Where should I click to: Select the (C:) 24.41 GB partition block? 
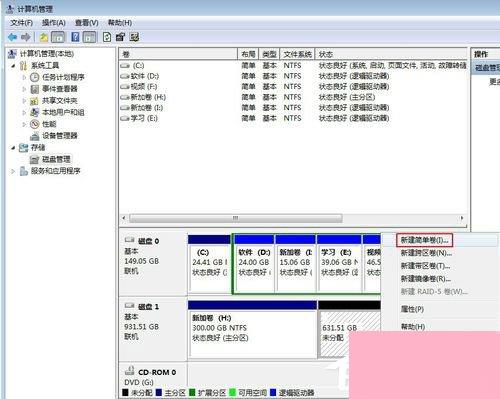(209, 263)
